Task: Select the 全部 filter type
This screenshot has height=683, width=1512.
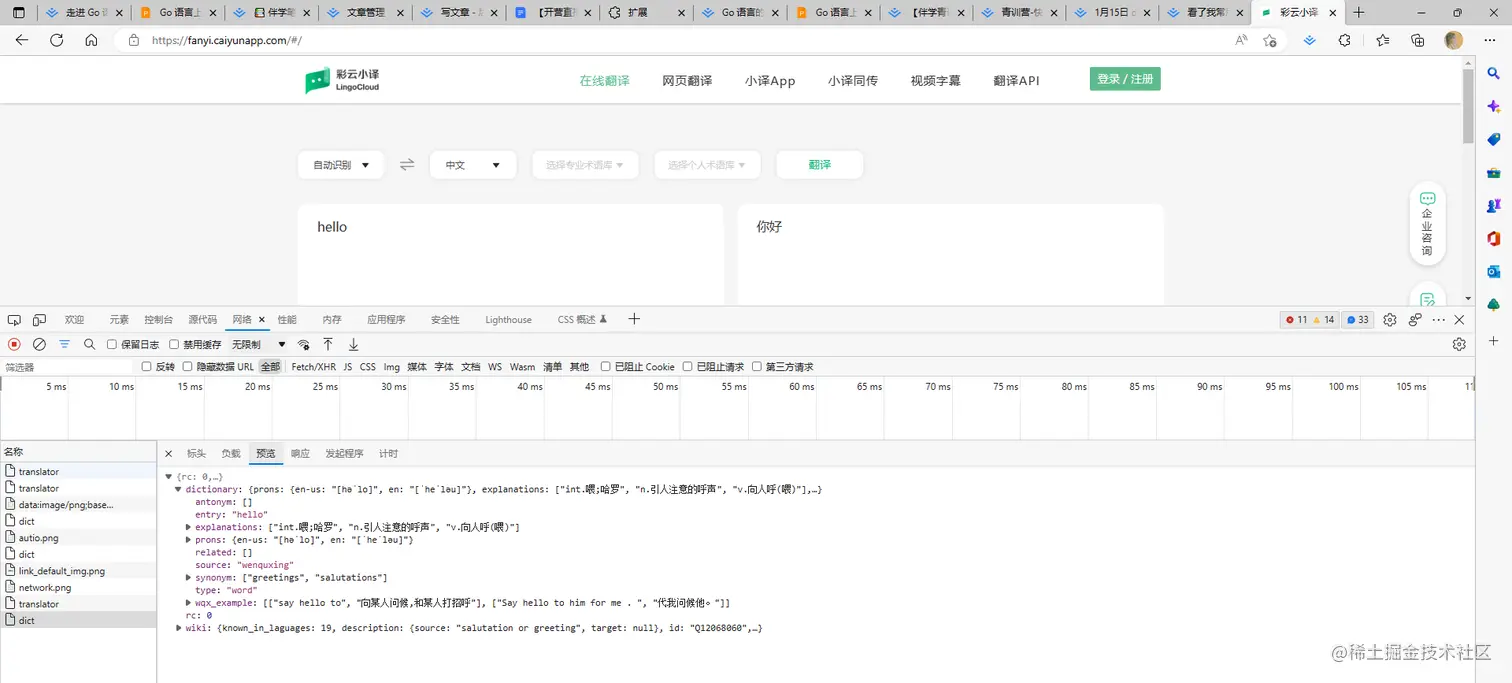Action: 270,367
